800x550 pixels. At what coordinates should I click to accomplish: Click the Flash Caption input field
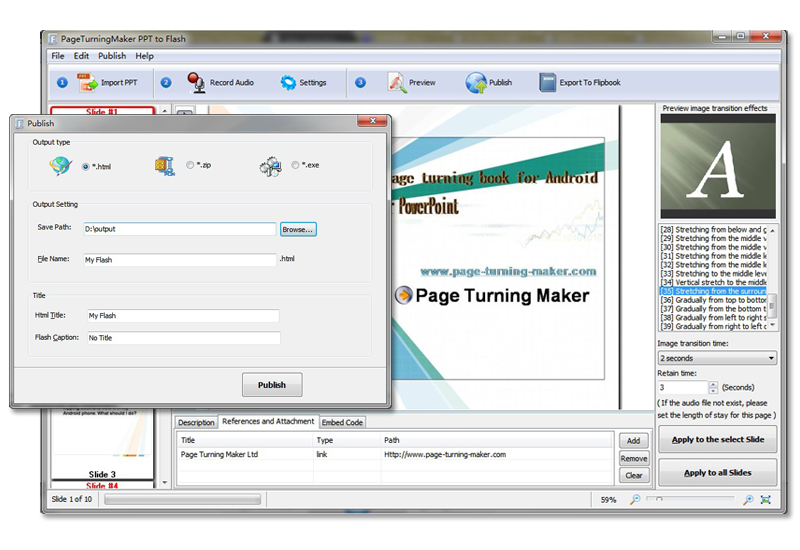183,338
